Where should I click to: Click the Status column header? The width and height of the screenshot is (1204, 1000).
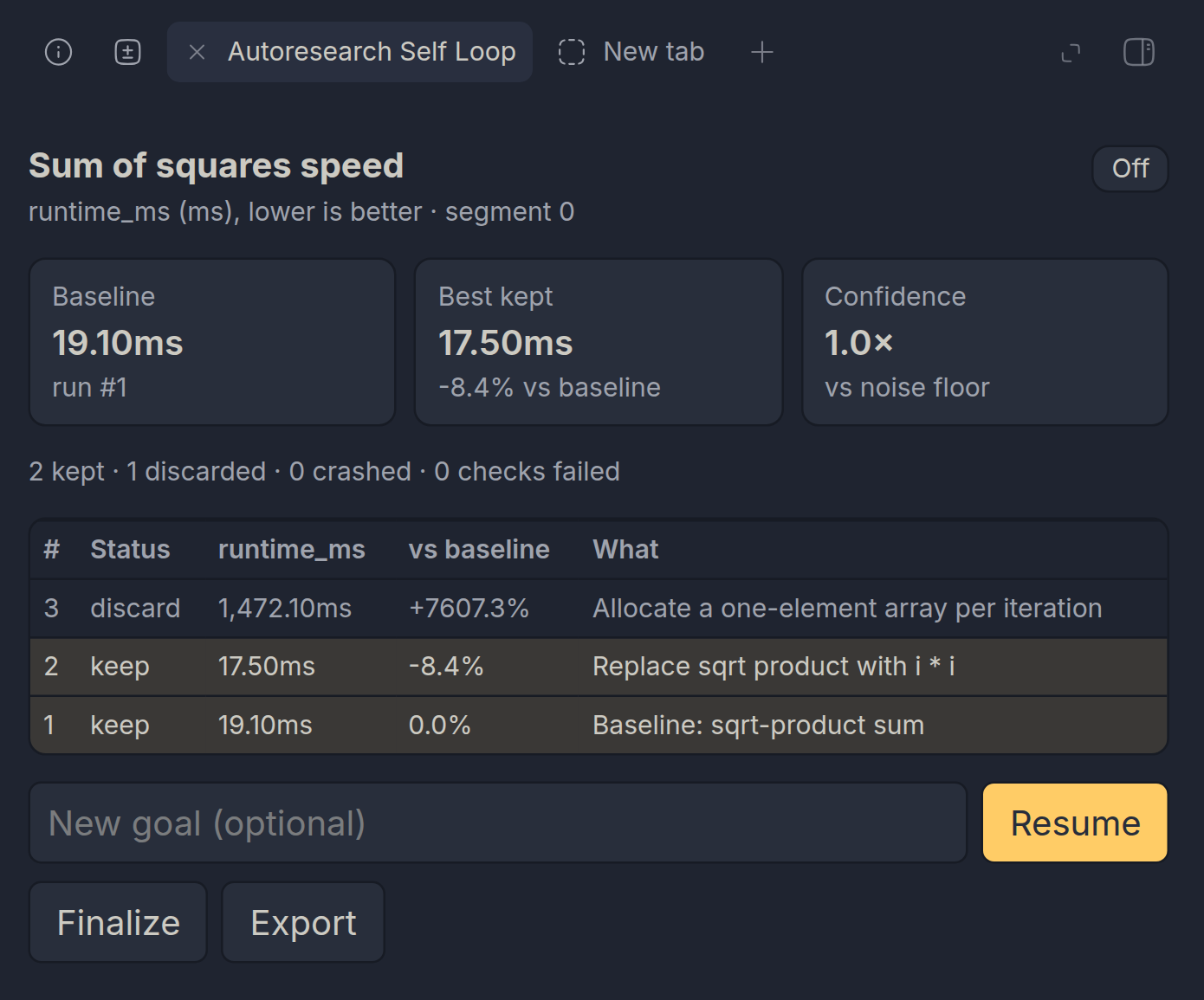tap(130, 549)
